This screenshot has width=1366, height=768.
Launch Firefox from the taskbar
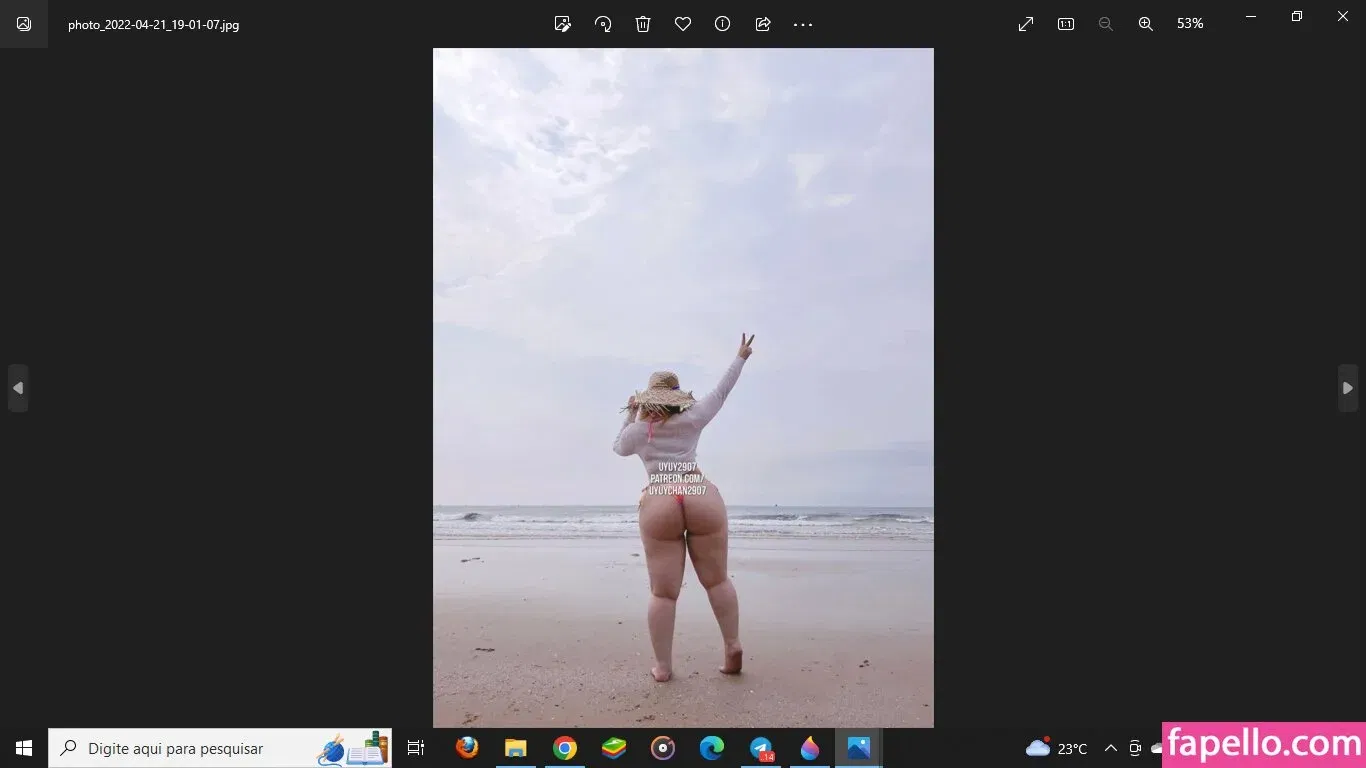coord(467,748)
